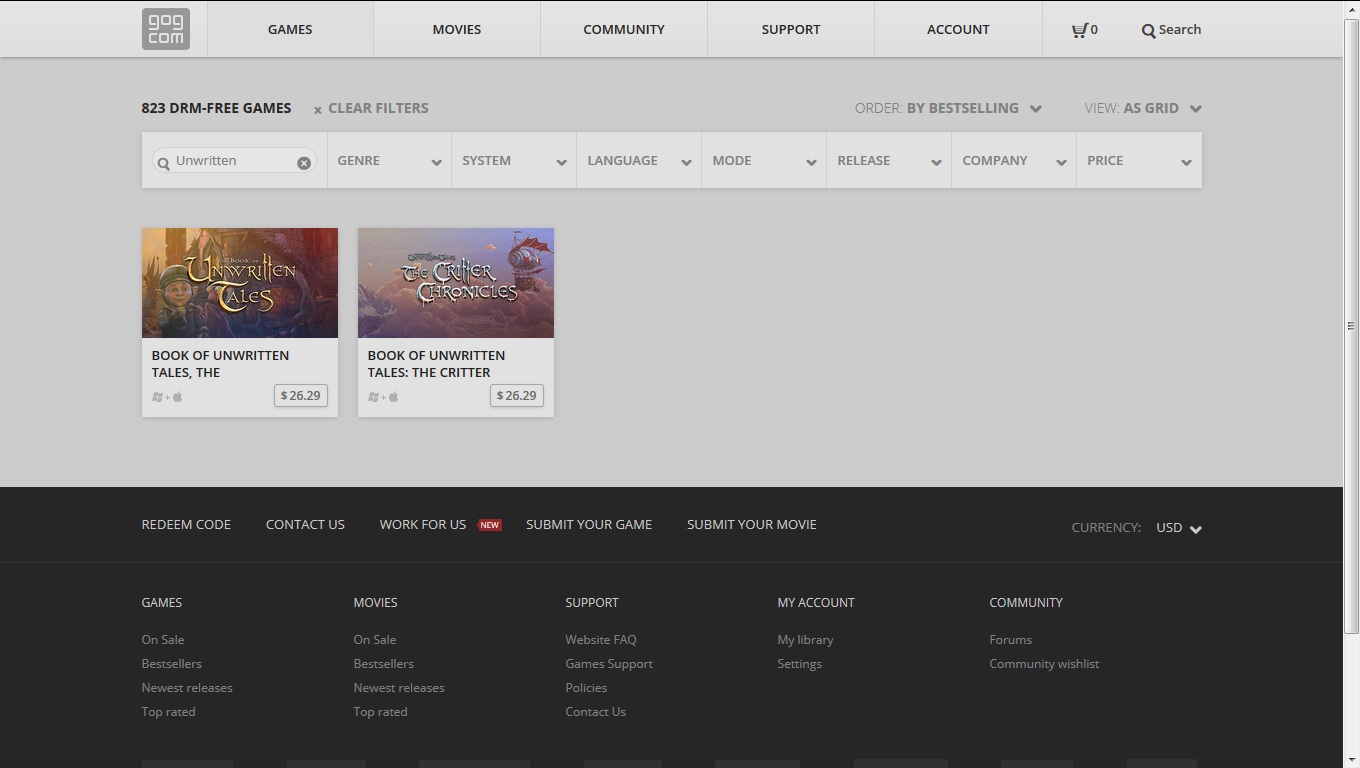This screenshot has width=1360, height=768.
Task: Click the SUPPORT footer column heading
Action: click(592, 603)
